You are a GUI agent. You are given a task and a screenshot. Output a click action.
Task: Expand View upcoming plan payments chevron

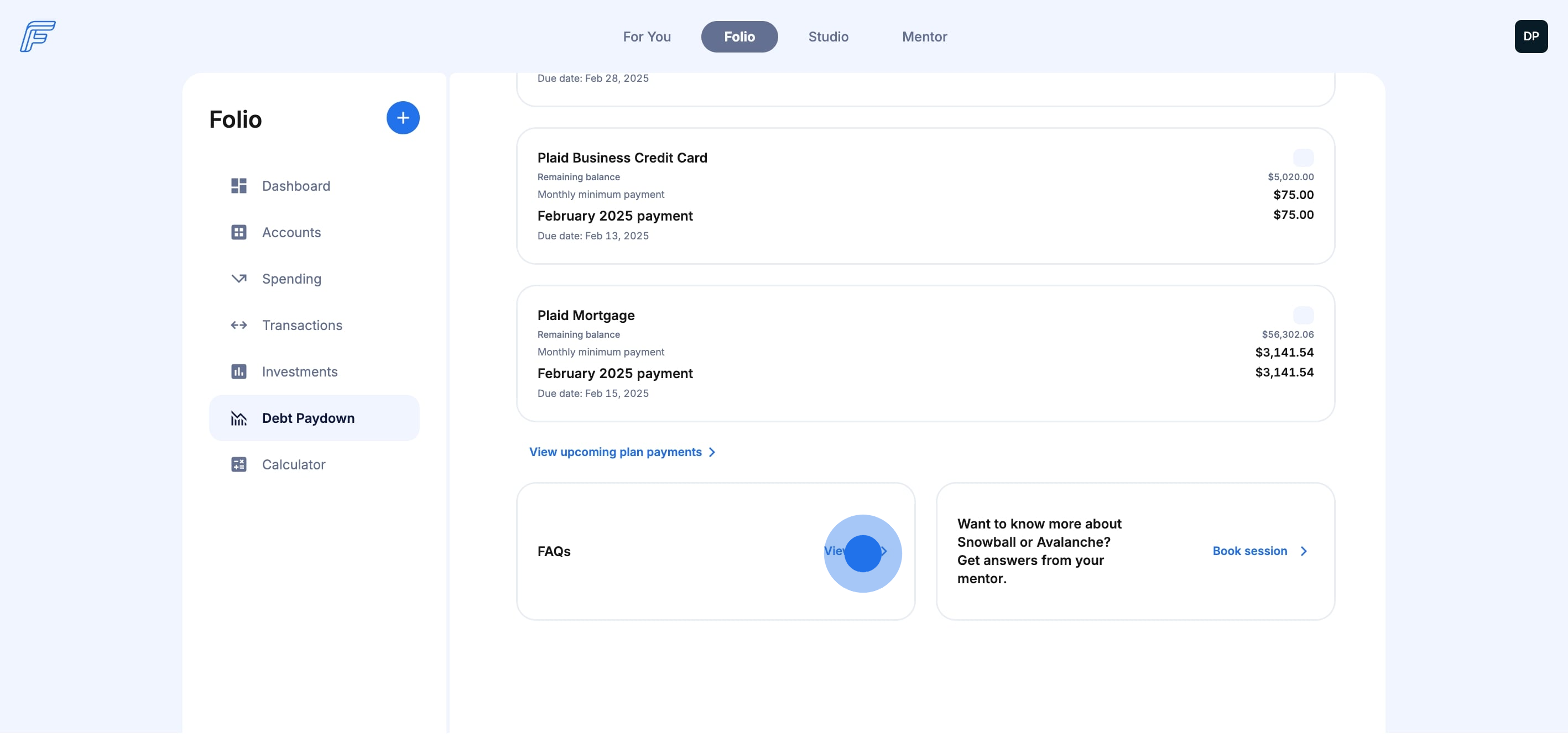coord(712,452)
